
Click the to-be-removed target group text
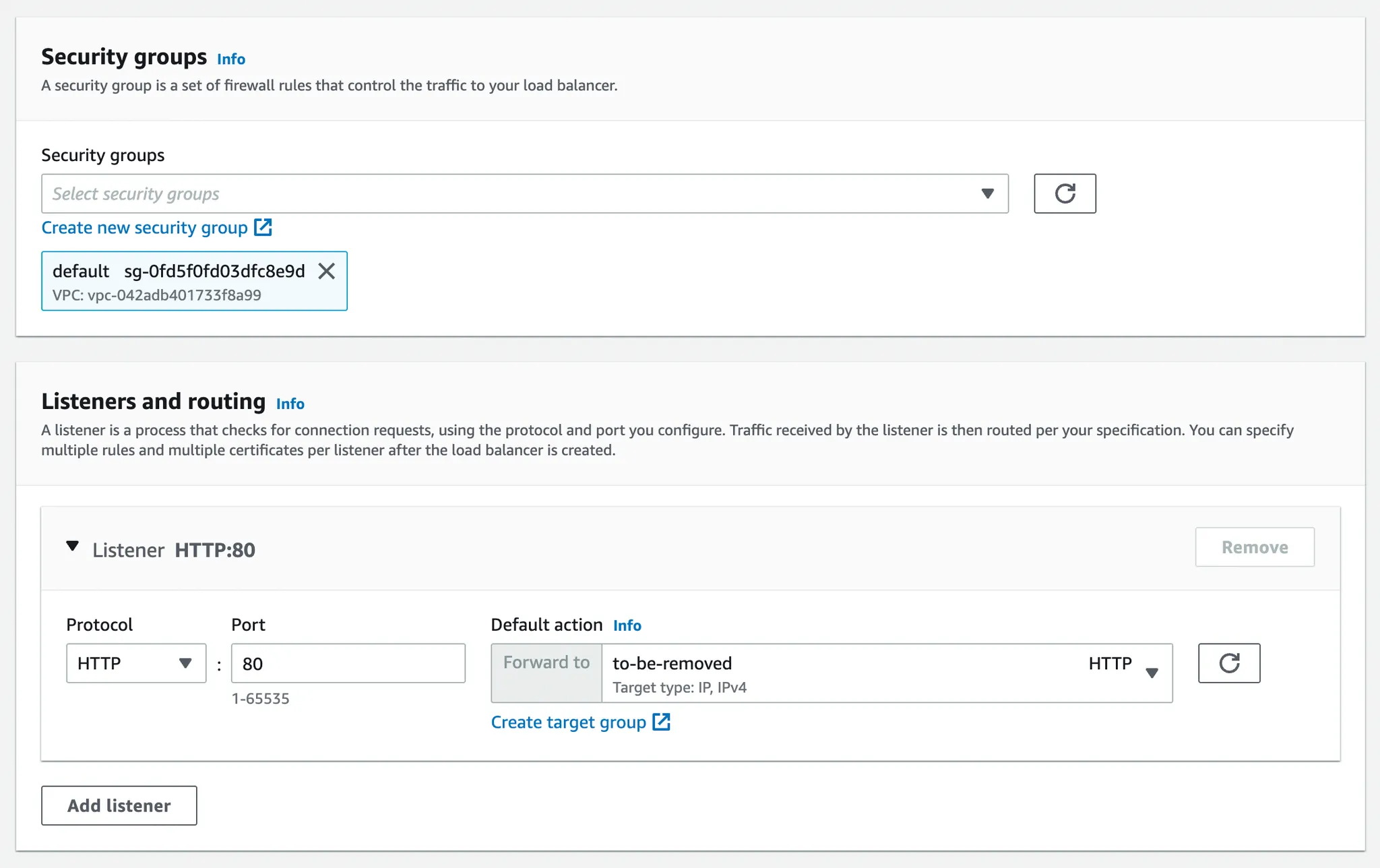[x=672, y=663]
